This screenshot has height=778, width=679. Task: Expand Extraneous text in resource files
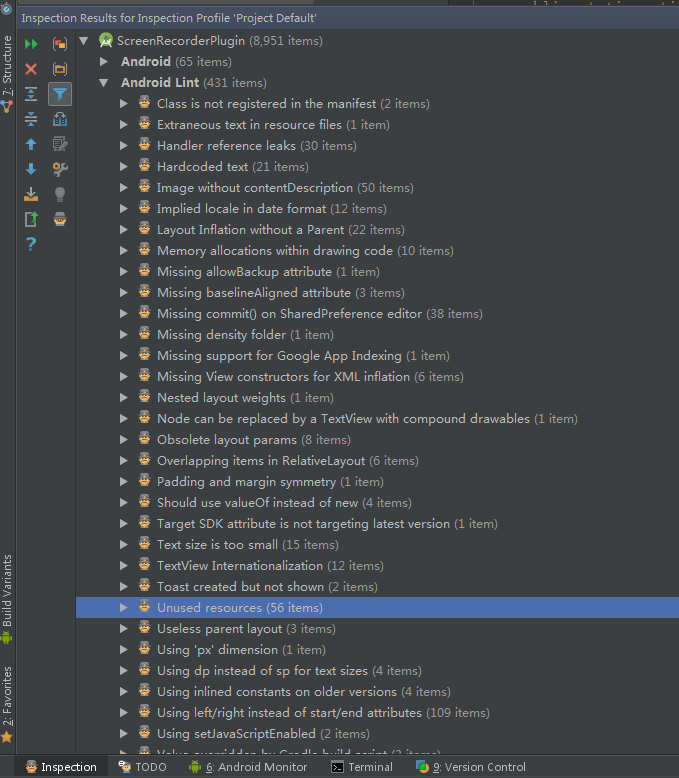click(124, 125)
